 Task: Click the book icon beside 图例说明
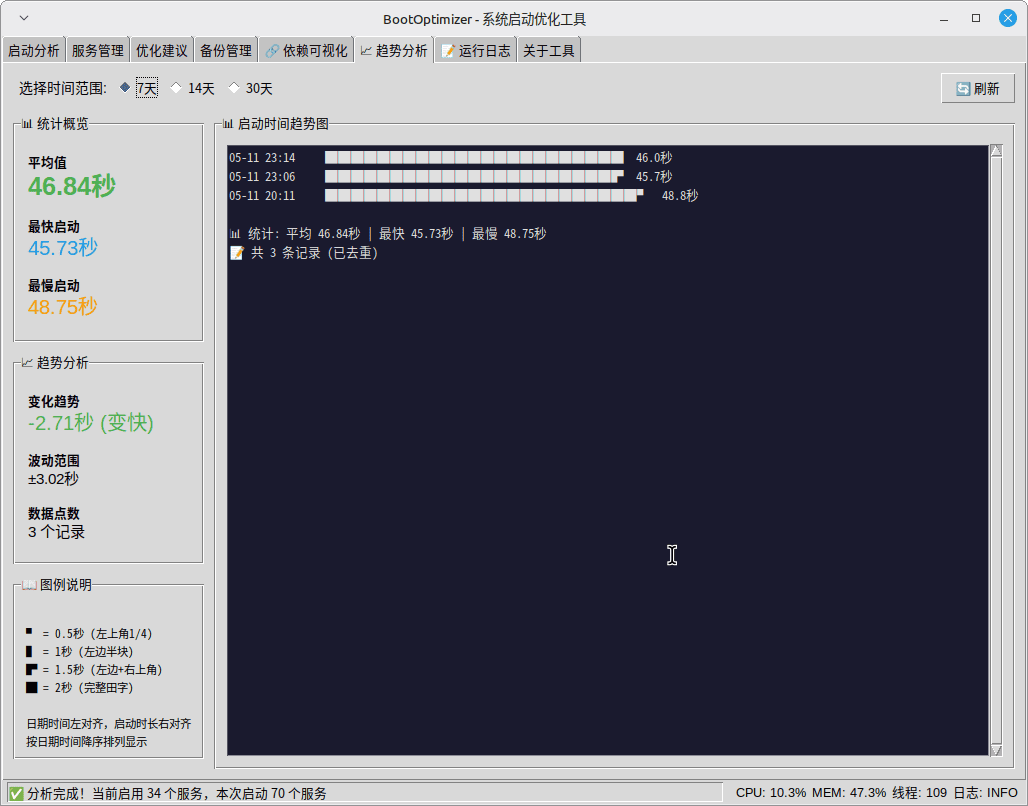pos(29,584)
